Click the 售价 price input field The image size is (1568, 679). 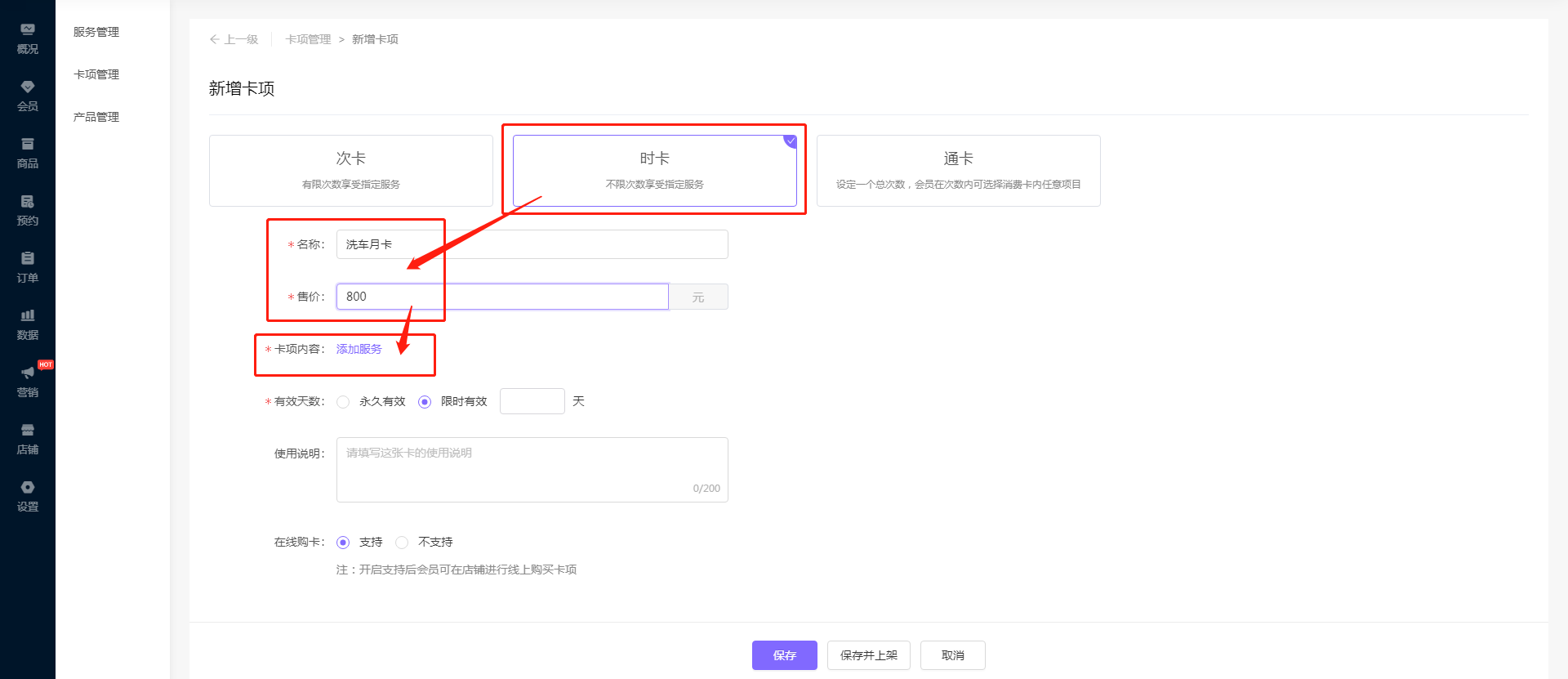pos(502,297)
